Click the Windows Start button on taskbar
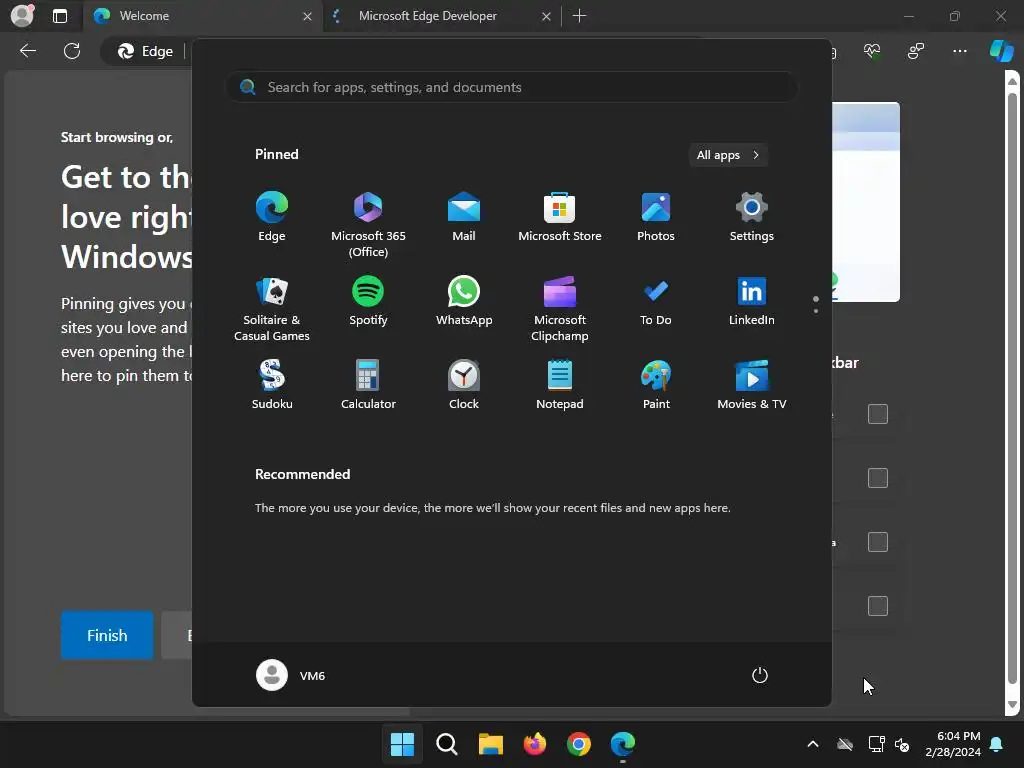The width and height of the screenshot is (1024, 768). [402, 744]
